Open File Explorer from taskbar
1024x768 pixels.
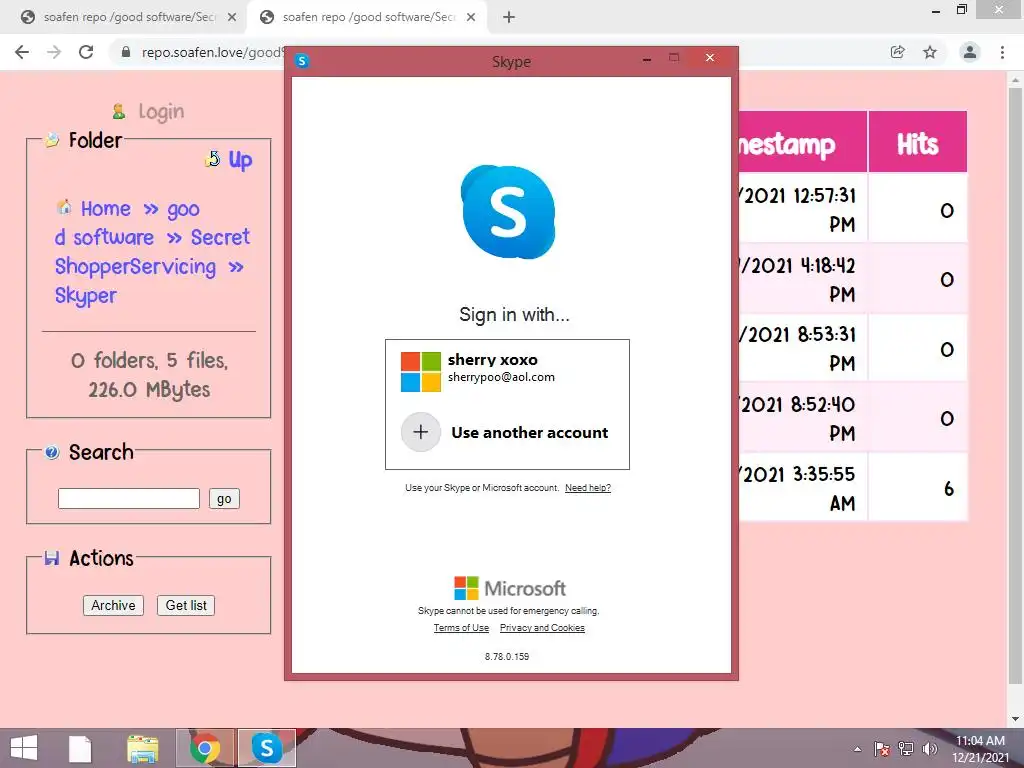[142, 748]
